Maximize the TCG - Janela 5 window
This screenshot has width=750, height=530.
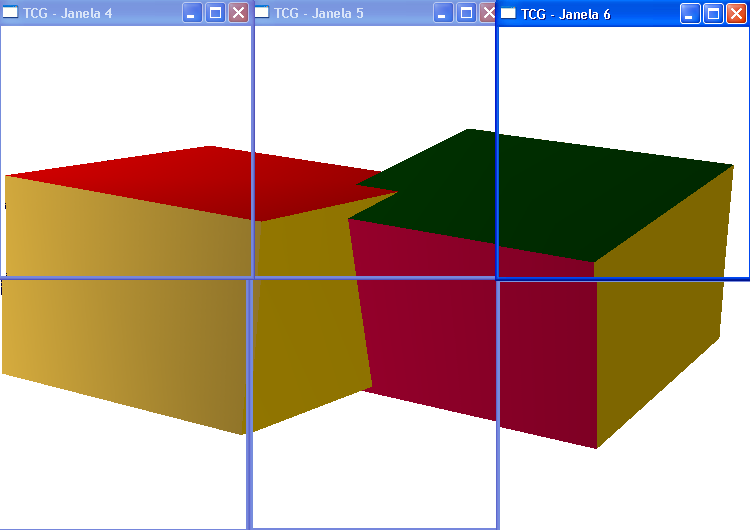(x=466, y=13)
